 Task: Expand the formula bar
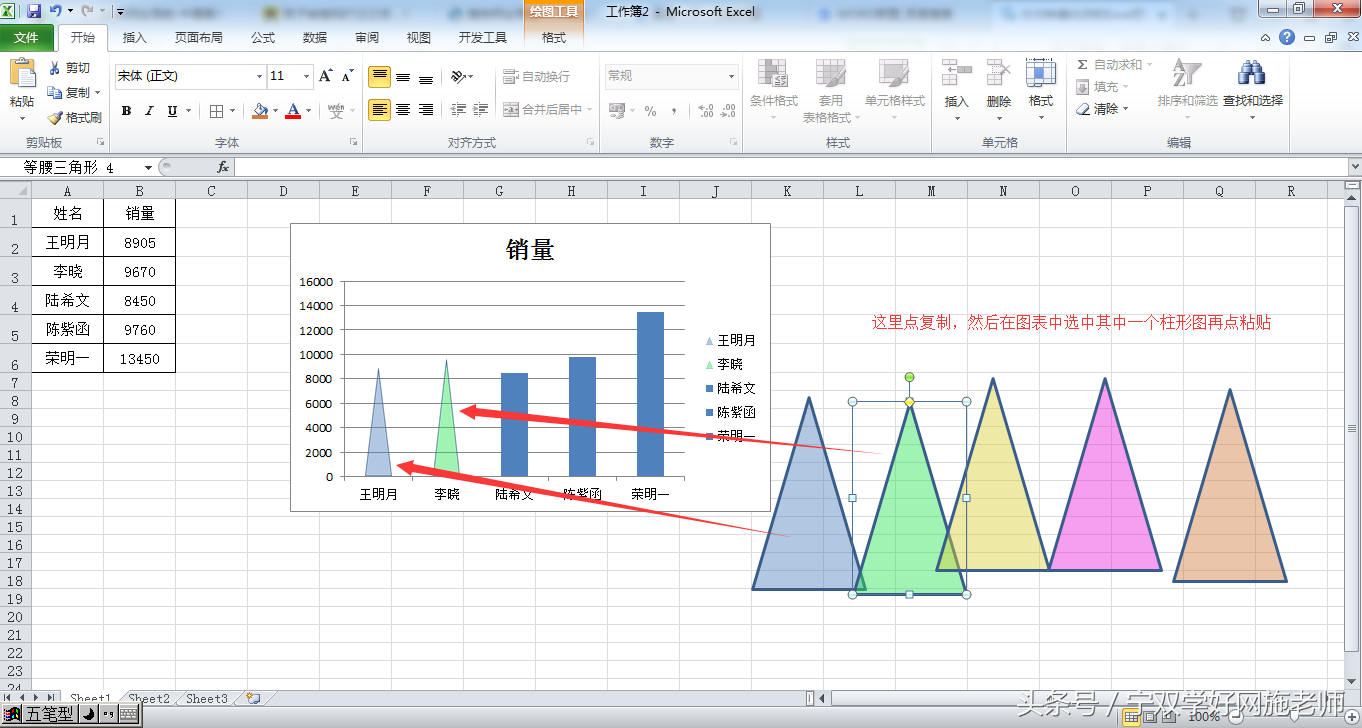1354,167
